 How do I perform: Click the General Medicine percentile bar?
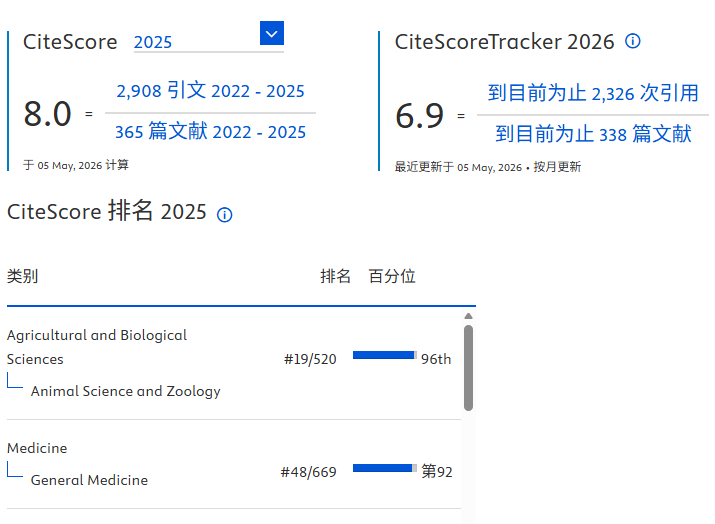(384, 468)
